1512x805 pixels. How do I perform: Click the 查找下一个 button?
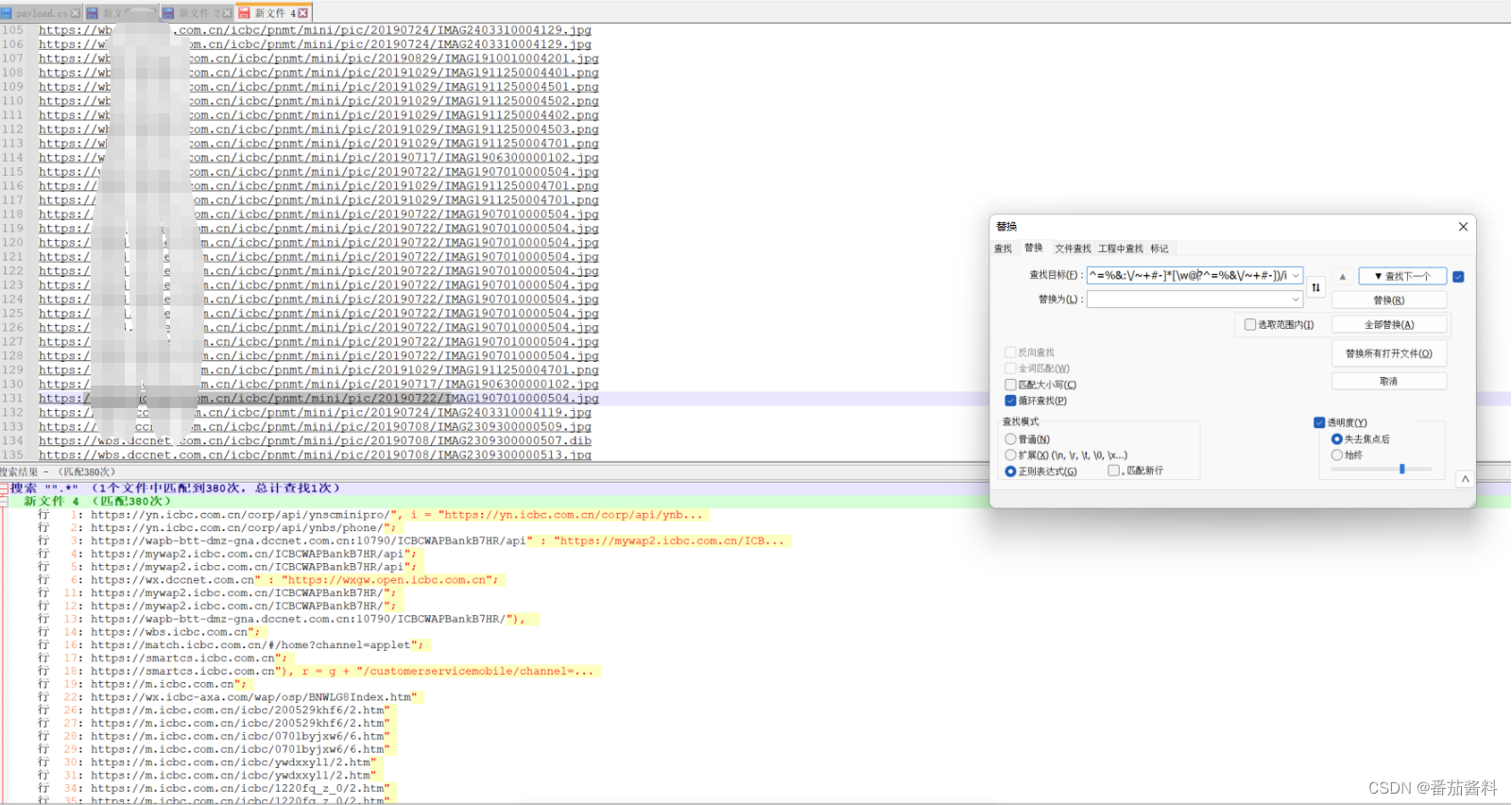[1402, 276]
